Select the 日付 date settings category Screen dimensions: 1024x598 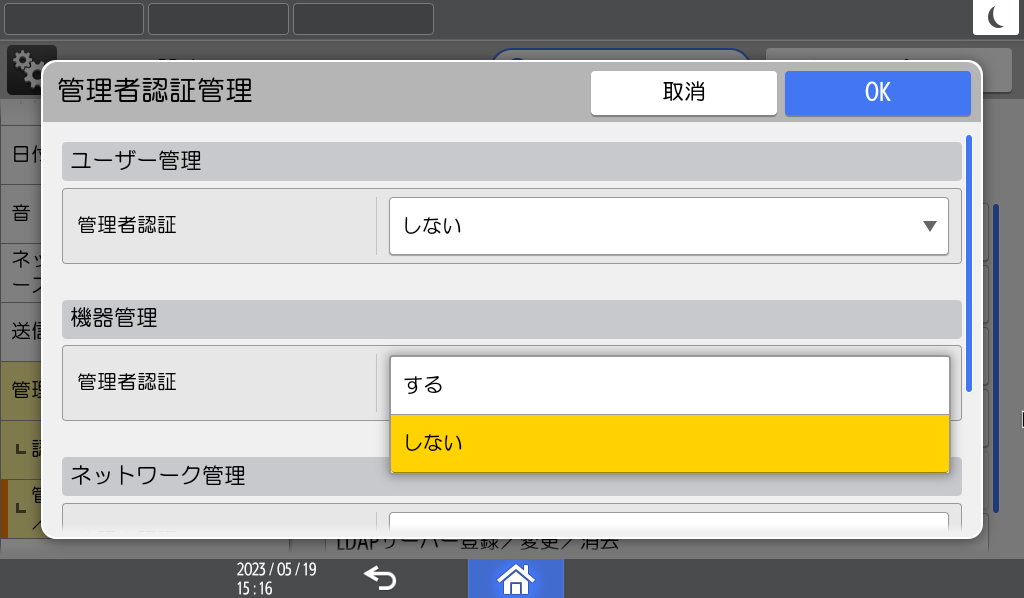click(21, 155)
